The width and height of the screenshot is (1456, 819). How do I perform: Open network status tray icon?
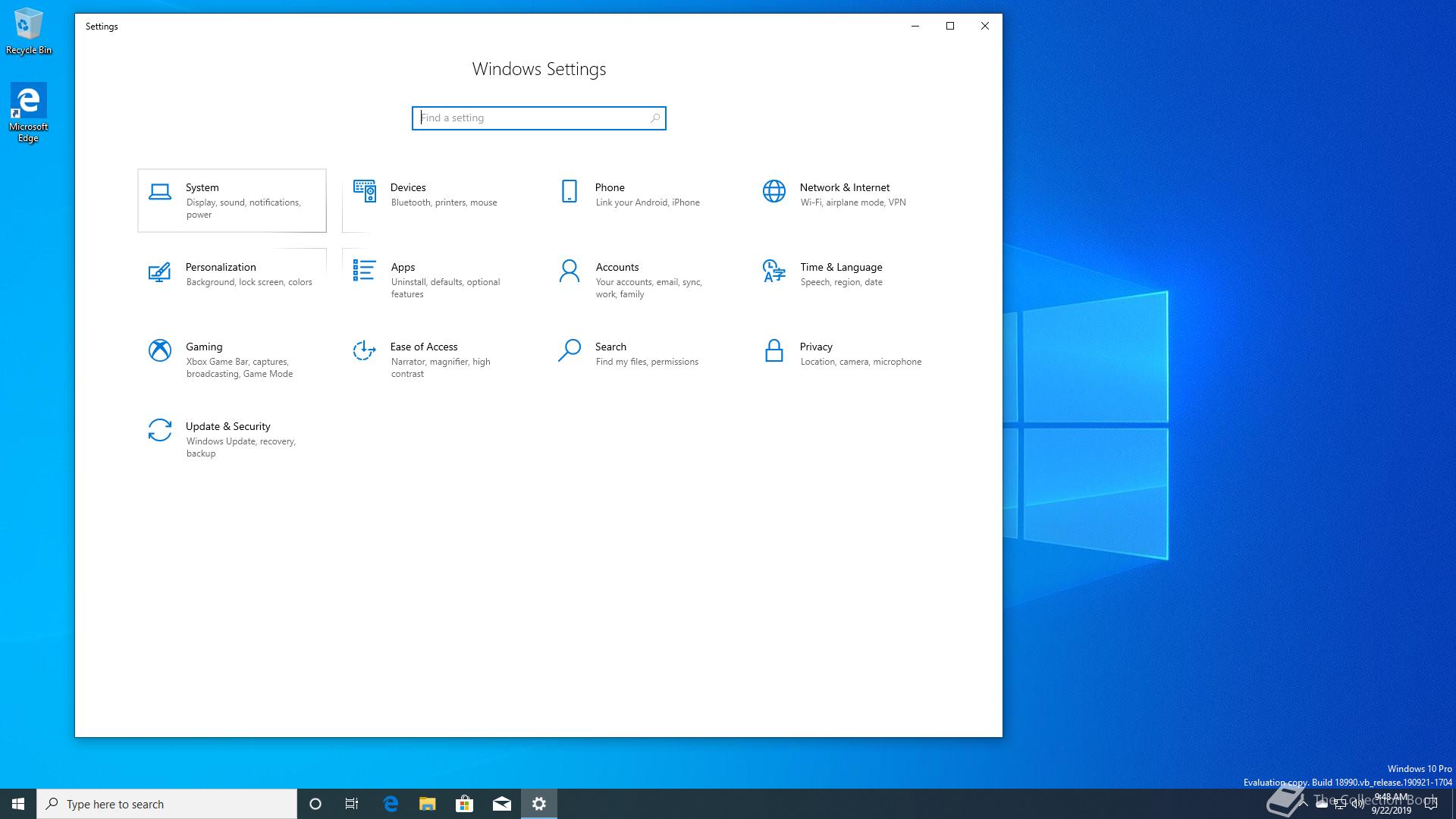[x=1340, y=804]
